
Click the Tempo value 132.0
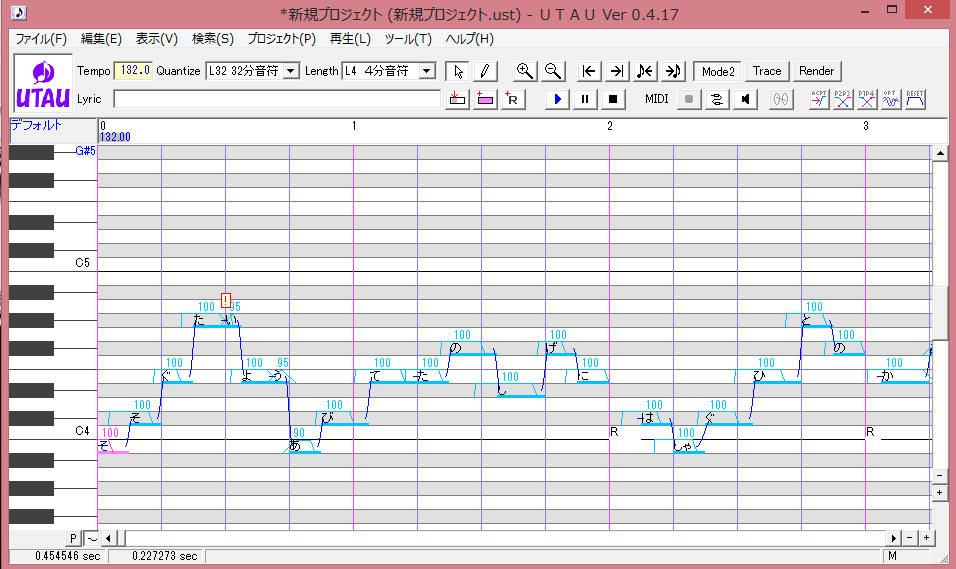134,71
